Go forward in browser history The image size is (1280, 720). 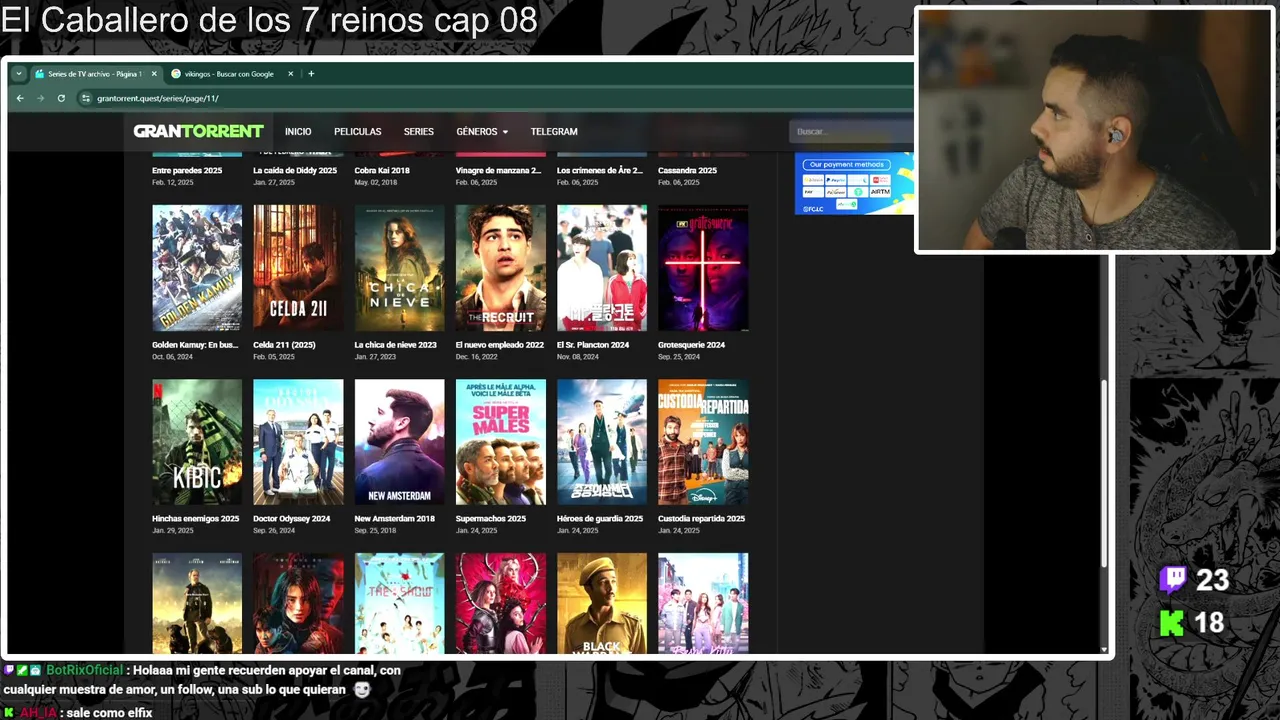point(40,98)
